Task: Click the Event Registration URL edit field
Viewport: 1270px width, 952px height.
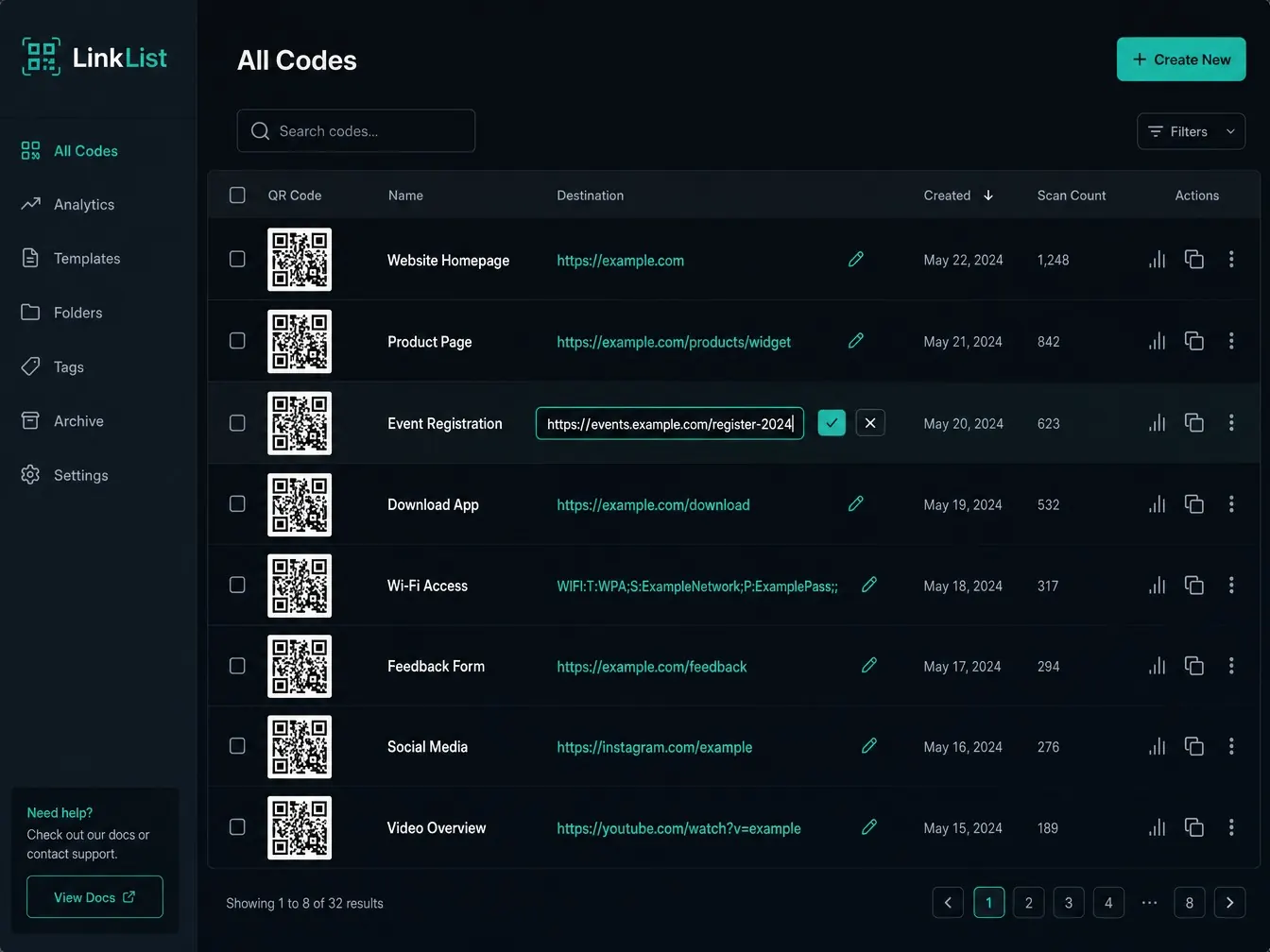Action: (x=670, y=423)
